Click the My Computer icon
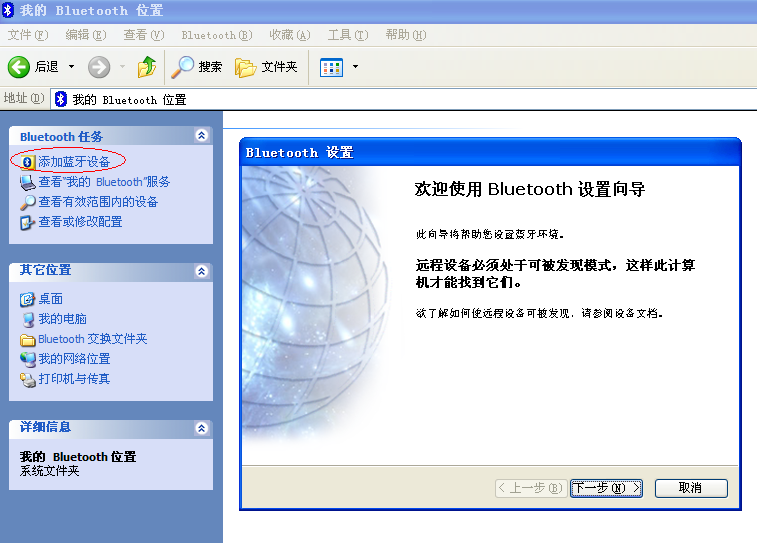Viewport: 757px width, 543px height. tap(28, 320)
